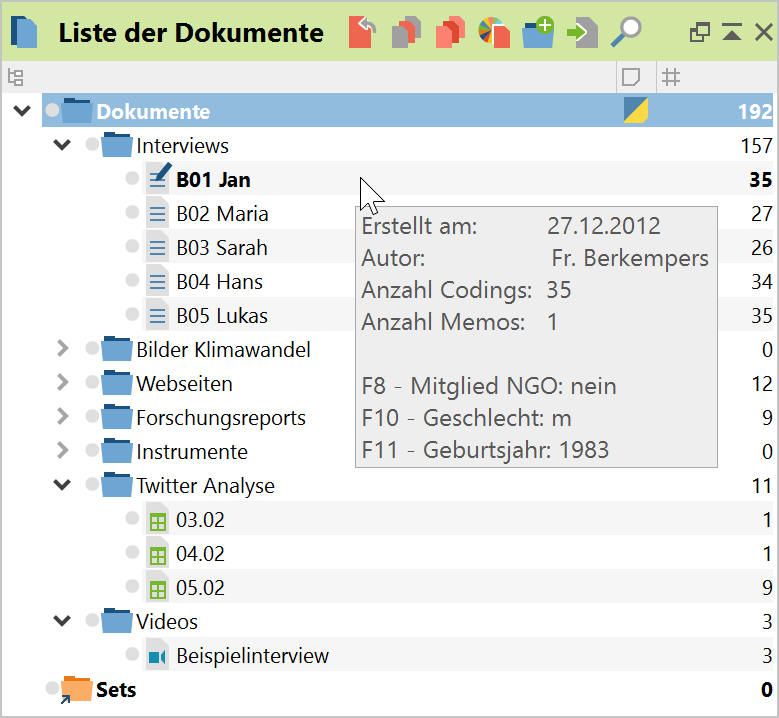Collapse the Dokumente root node
Viewport: 779px width, 718px height.
(x=22, y=110)
